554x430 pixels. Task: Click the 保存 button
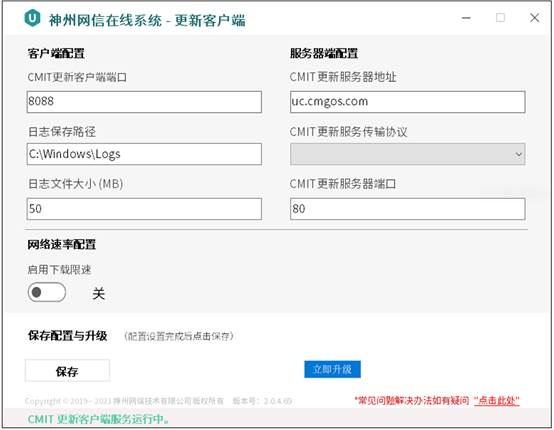click(x=67, y=371)
